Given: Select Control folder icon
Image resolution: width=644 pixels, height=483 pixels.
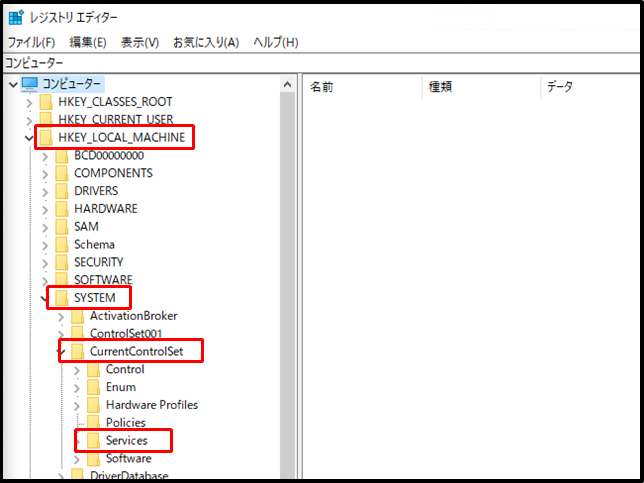Looking at the screenshot, I should coord(94,369).
